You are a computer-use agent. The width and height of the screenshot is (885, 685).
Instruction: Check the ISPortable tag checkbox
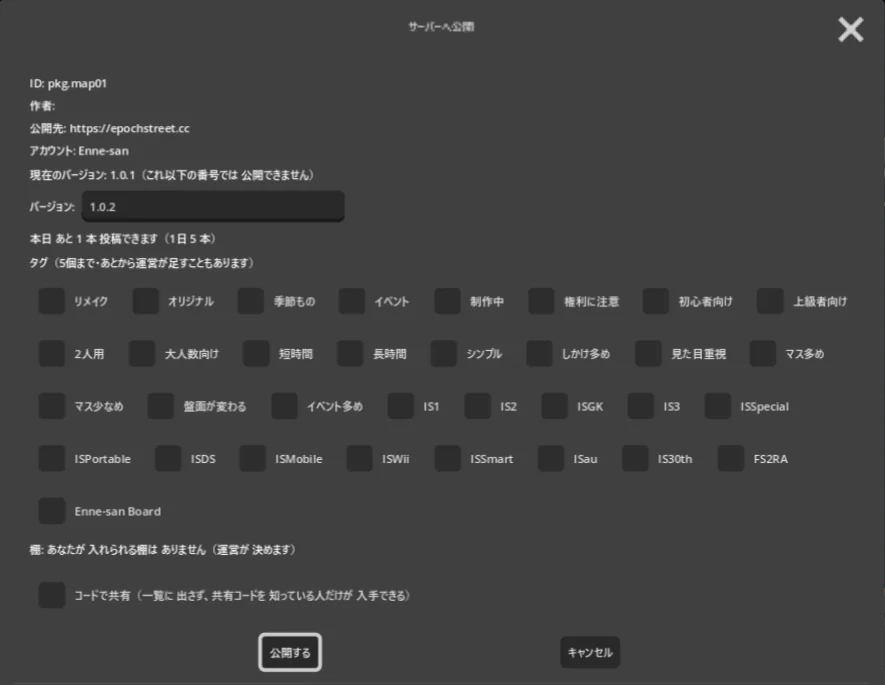[x=51, y=459]
